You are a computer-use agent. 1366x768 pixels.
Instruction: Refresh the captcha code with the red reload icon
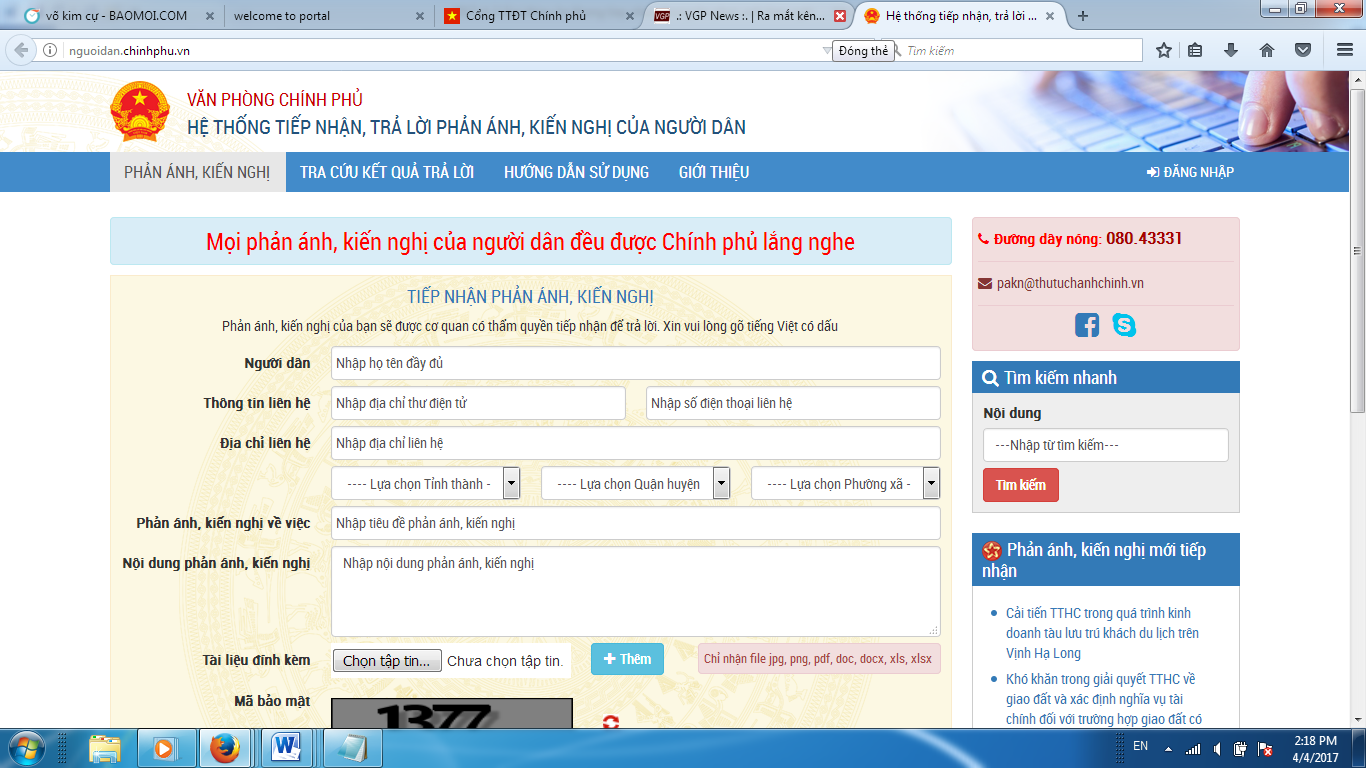pyautogui.click(x=611, y=720)
